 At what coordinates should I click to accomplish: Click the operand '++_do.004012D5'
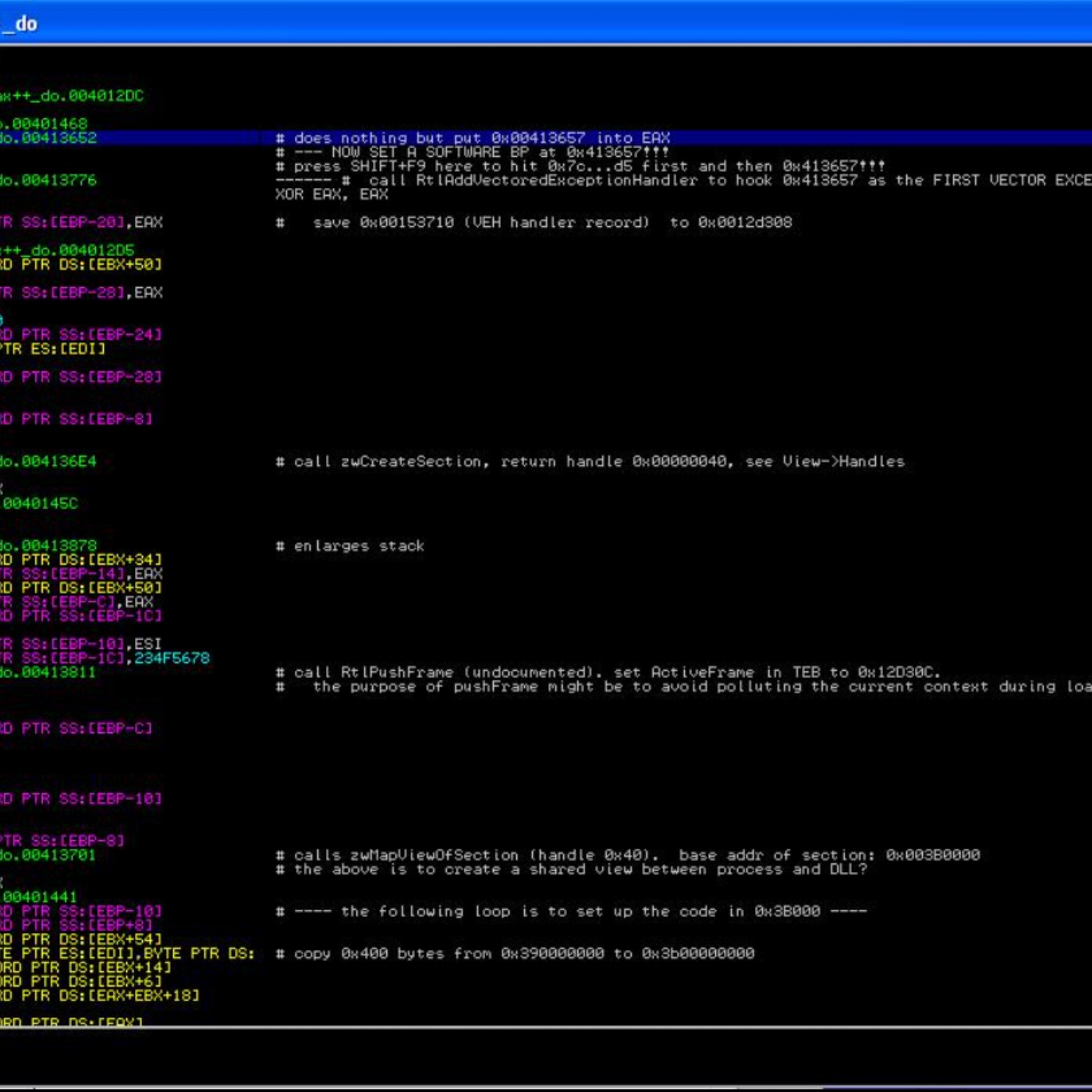click(x=67, y=250)
